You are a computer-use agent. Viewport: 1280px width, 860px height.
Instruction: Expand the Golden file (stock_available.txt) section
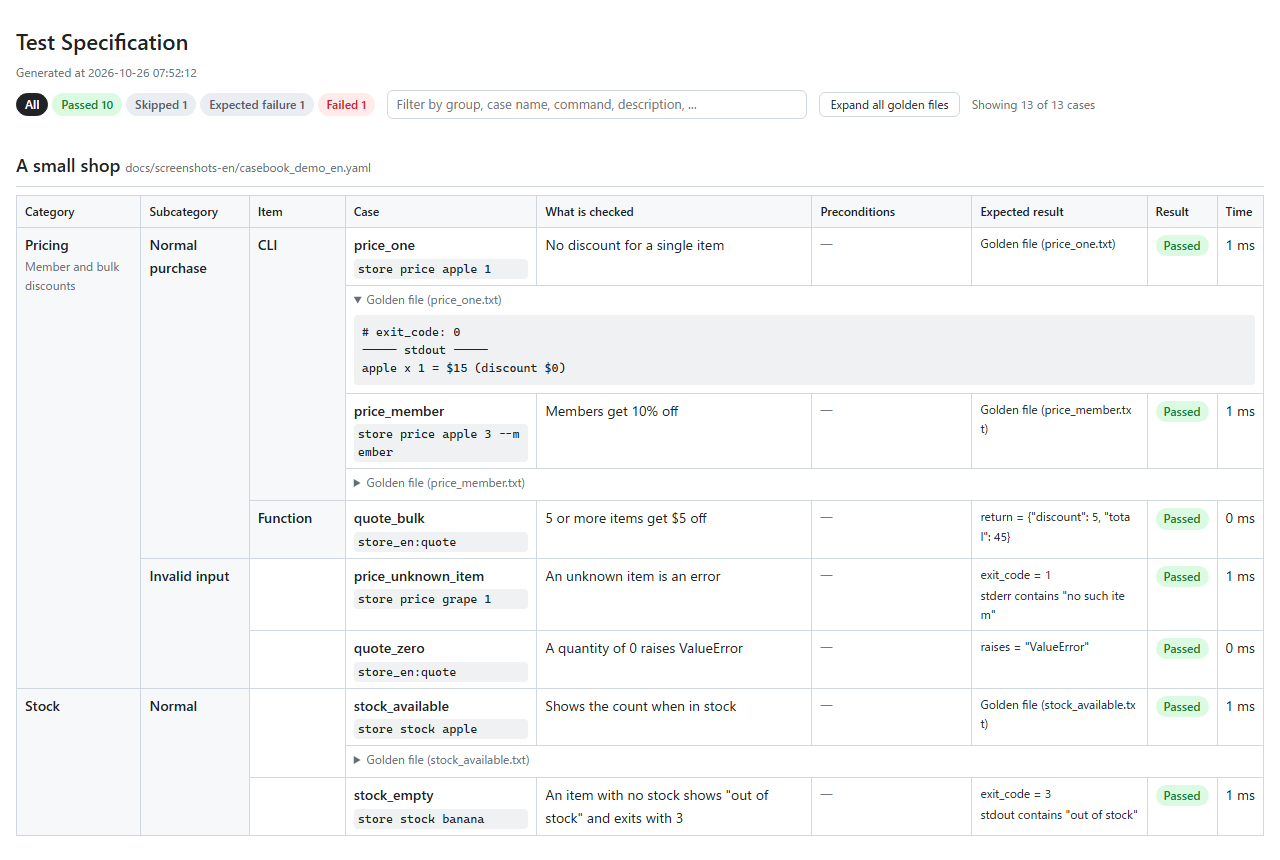[441, 760]
